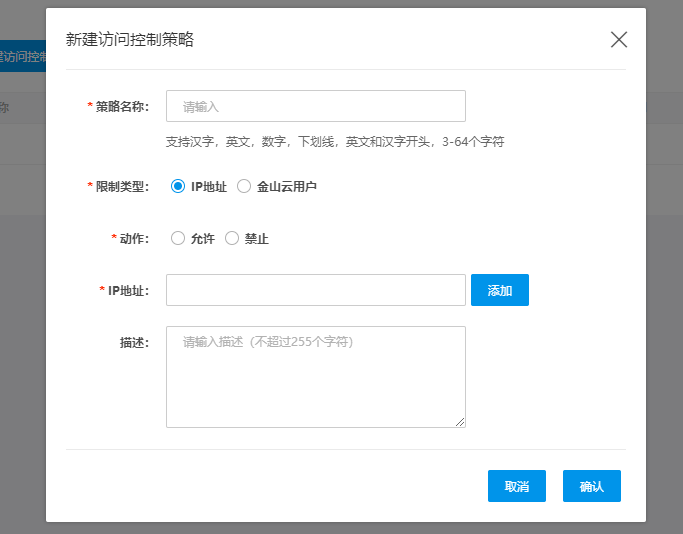The width and height of the screenshot is (683, 534).
Task: Select the IP地址 restriction type radio button
Action: click(x=179, y=186)
